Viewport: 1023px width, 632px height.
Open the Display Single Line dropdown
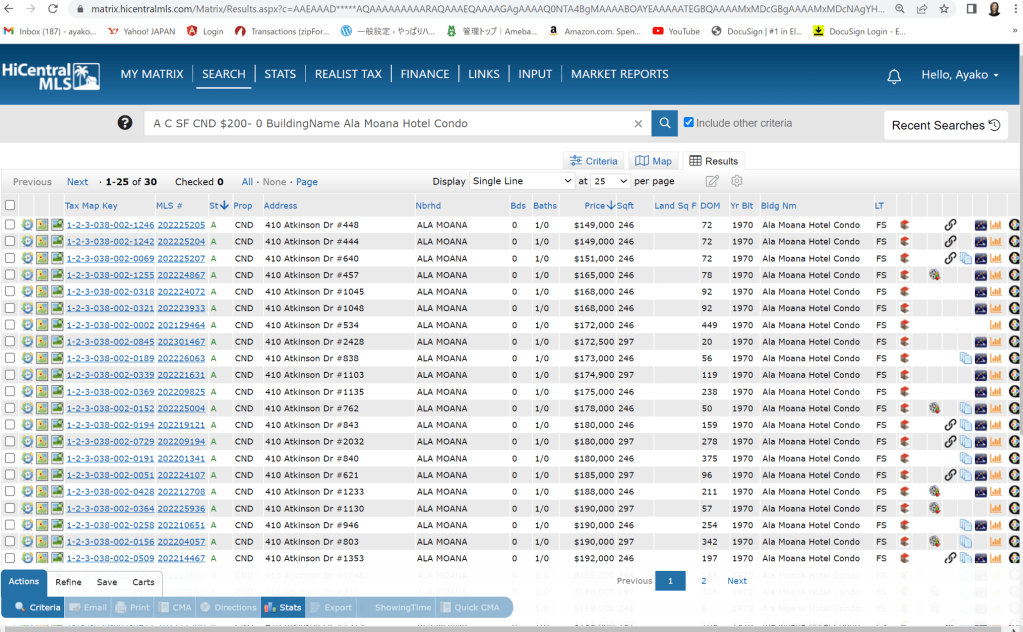[521, 181]
